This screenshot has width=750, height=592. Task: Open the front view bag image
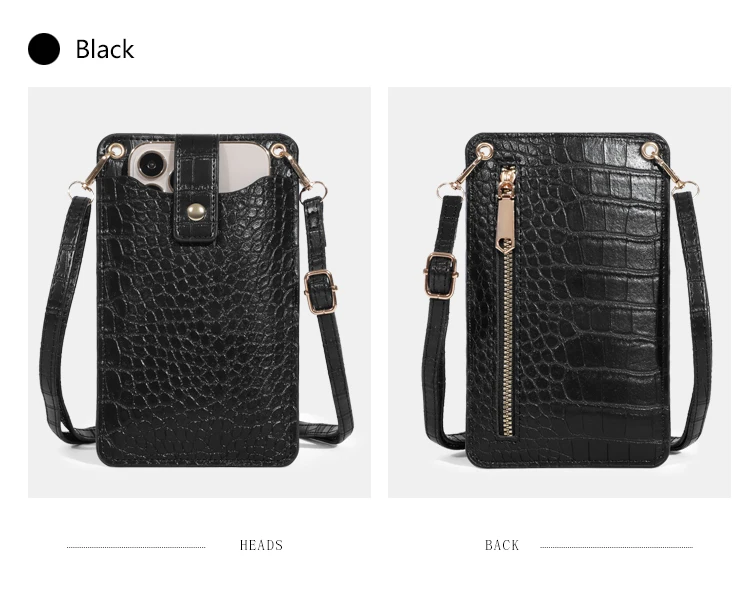pos(199,292)
